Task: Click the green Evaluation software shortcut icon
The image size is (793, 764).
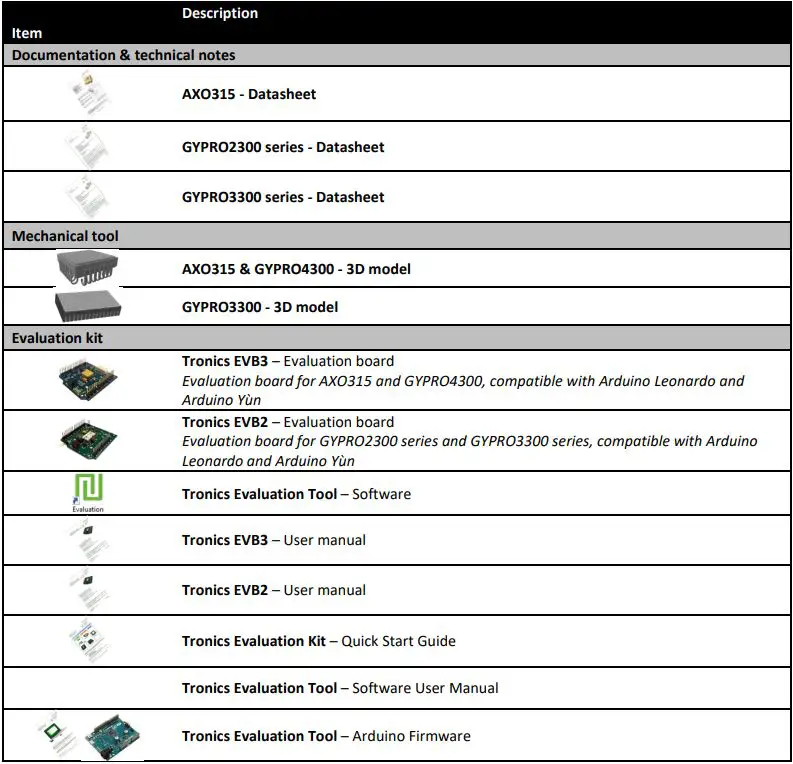Action: [x=89, y=493]
